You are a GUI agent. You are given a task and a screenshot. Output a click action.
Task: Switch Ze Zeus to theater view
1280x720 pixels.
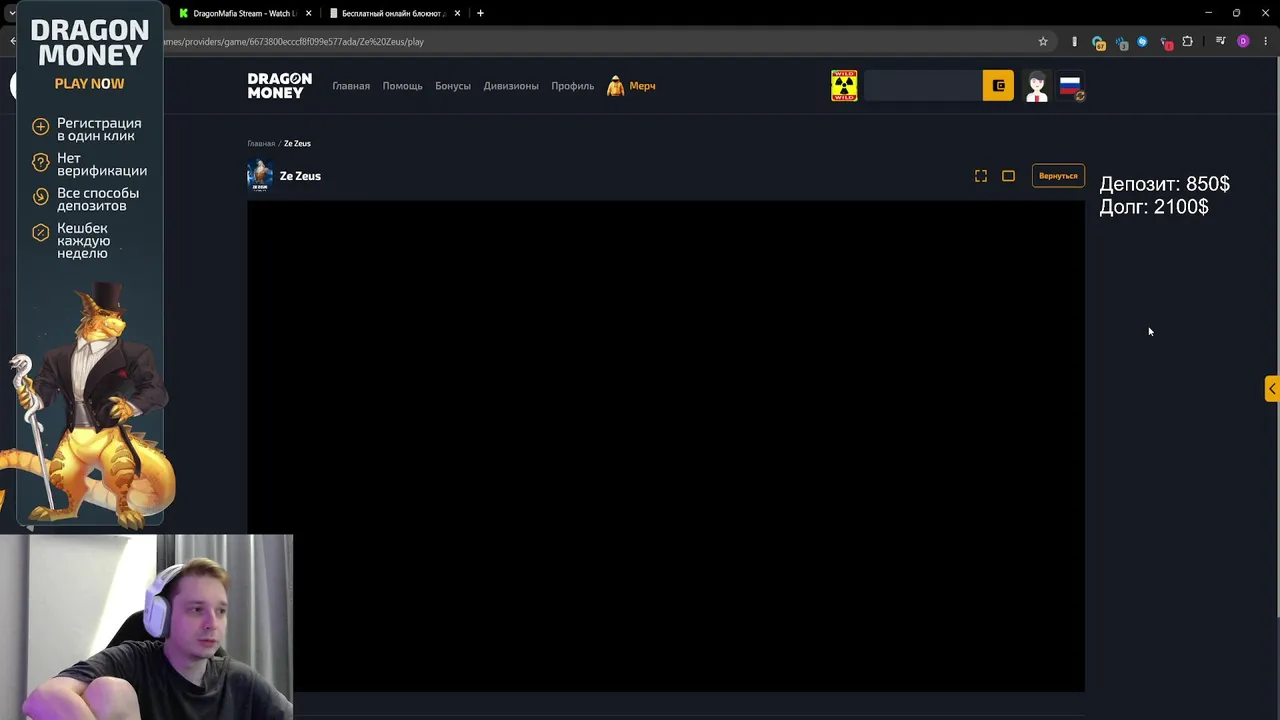point(1008,176)
